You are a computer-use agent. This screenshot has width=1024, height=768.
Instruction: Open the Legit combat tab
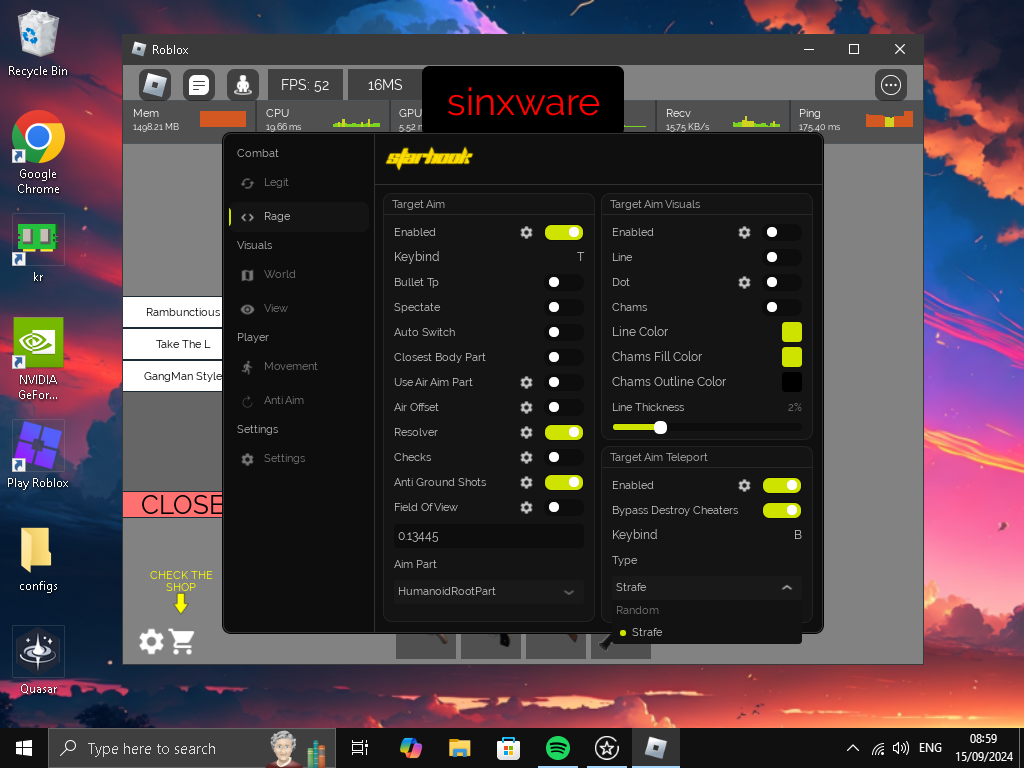(299, 183)
